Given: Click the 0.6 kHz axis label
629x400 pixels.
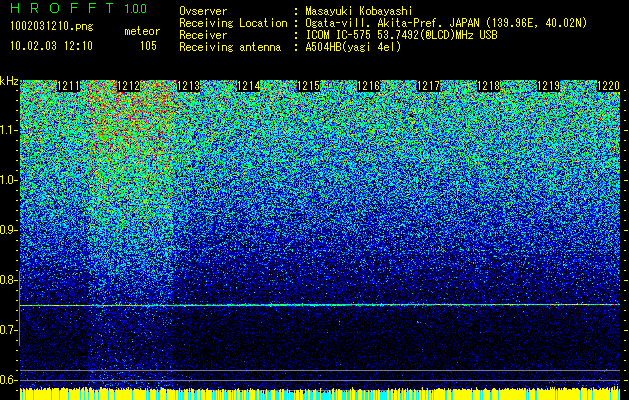Looking at the screenshot, I should coord(9,380).
